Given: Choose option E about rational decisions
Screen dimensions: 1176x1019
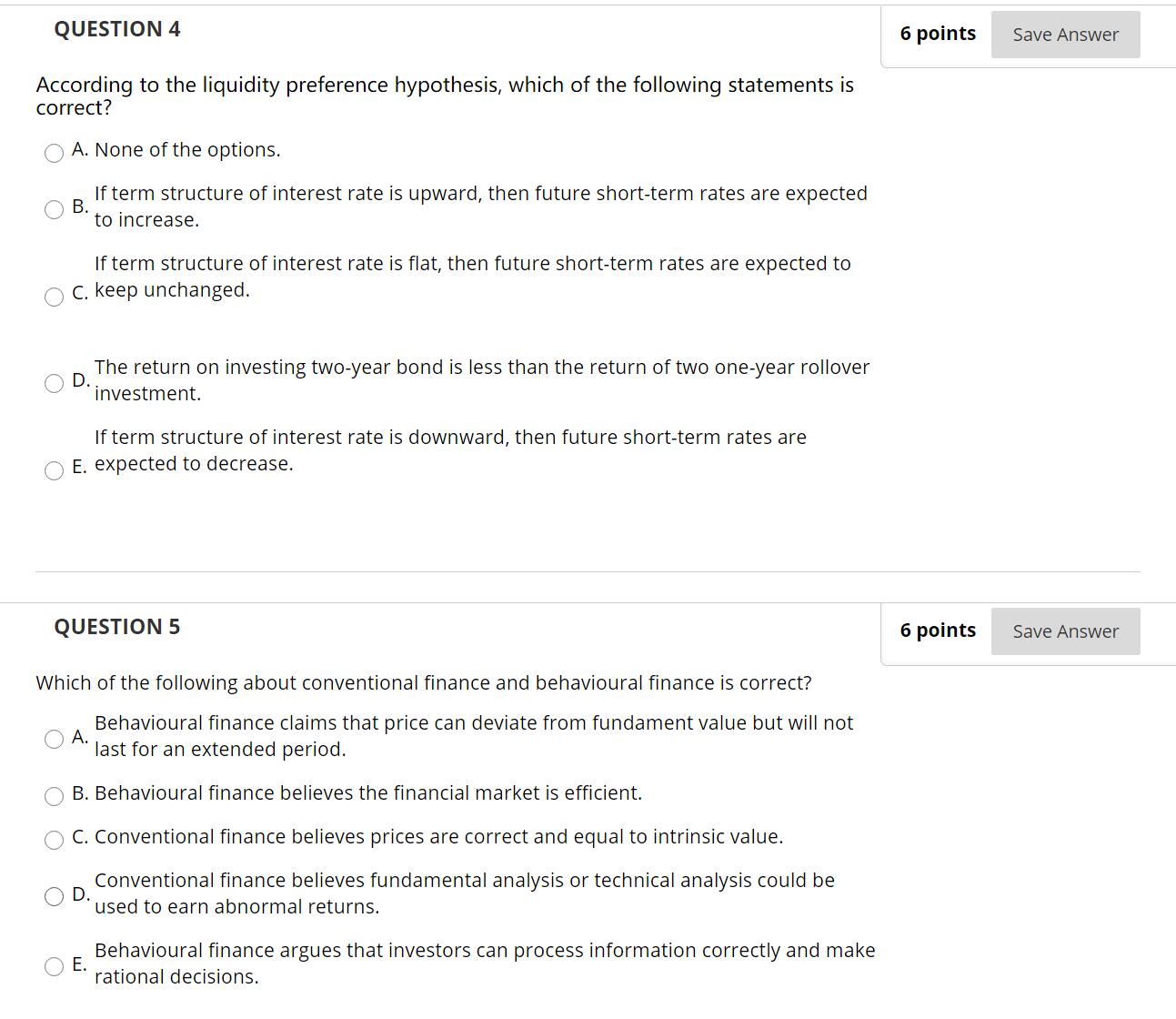Looking at the screenshot, I should pyautogui.click(x=55, y=966).
